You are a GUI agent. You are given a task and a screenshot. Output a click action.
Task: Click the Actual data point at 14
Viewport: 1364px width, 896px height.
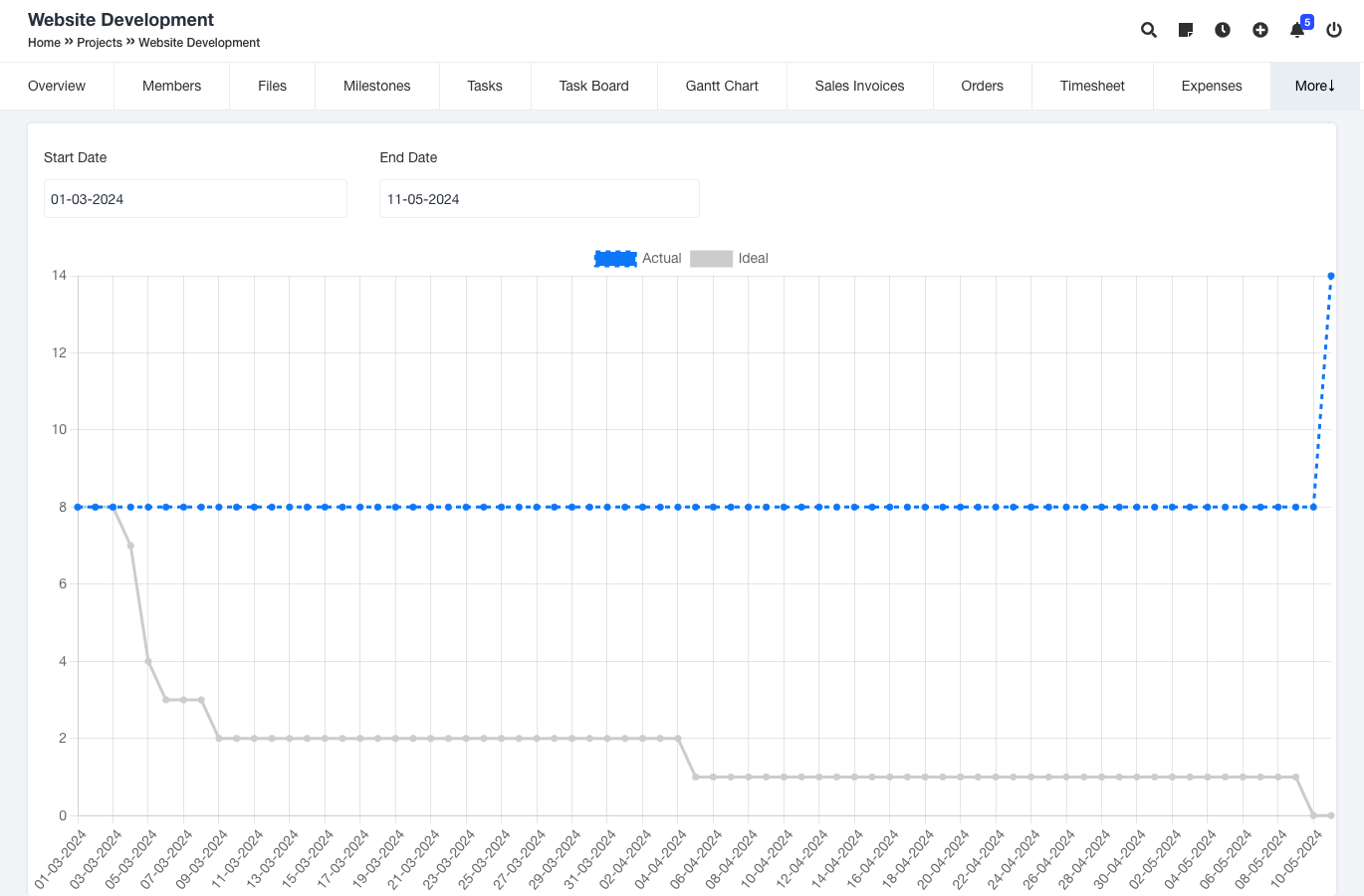[x=1331, y=276]
